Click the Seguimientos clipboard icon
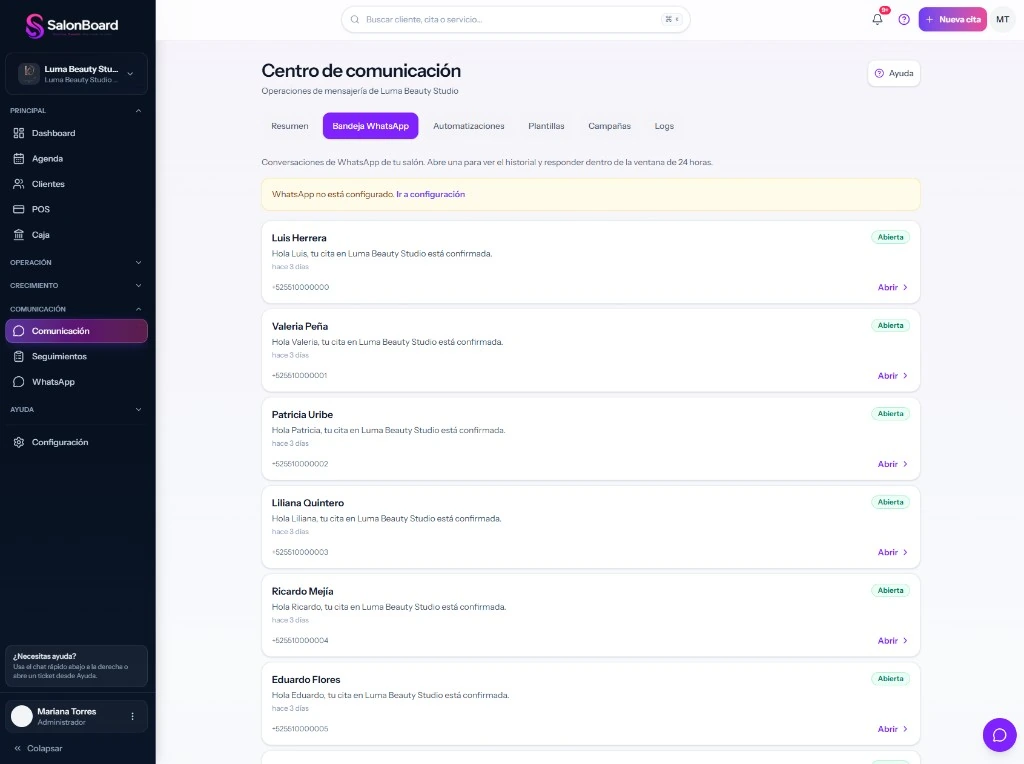This screenshot has width=1024, height=764. click(x=19, y=357)
